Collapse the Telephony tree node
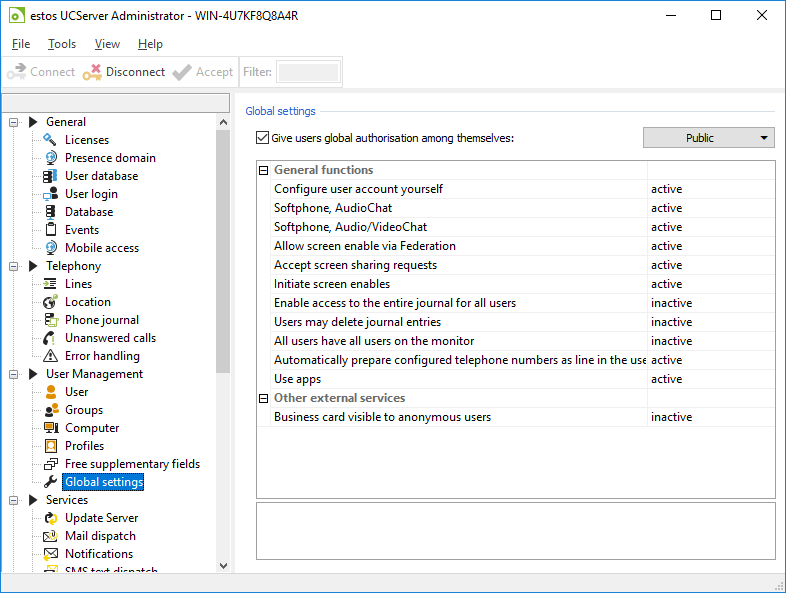The height and width of the screenshot is (593, 786). (x=15, y=266)
